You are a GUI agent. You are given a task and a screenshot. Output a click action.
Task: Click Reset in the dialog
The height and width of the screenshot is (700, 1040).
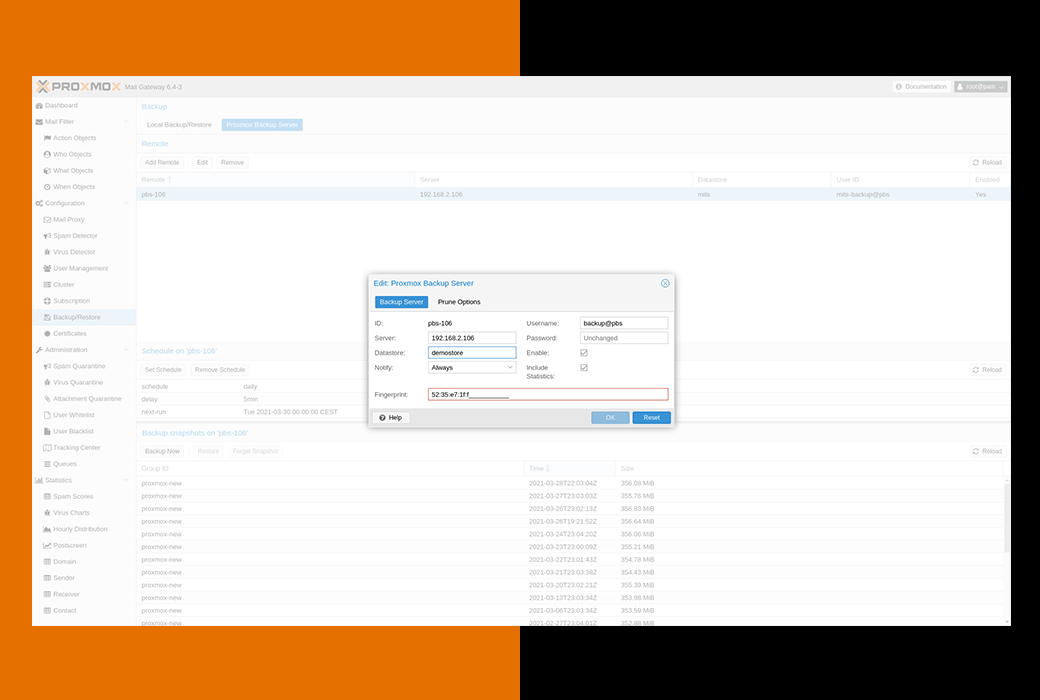pos(651,417)
